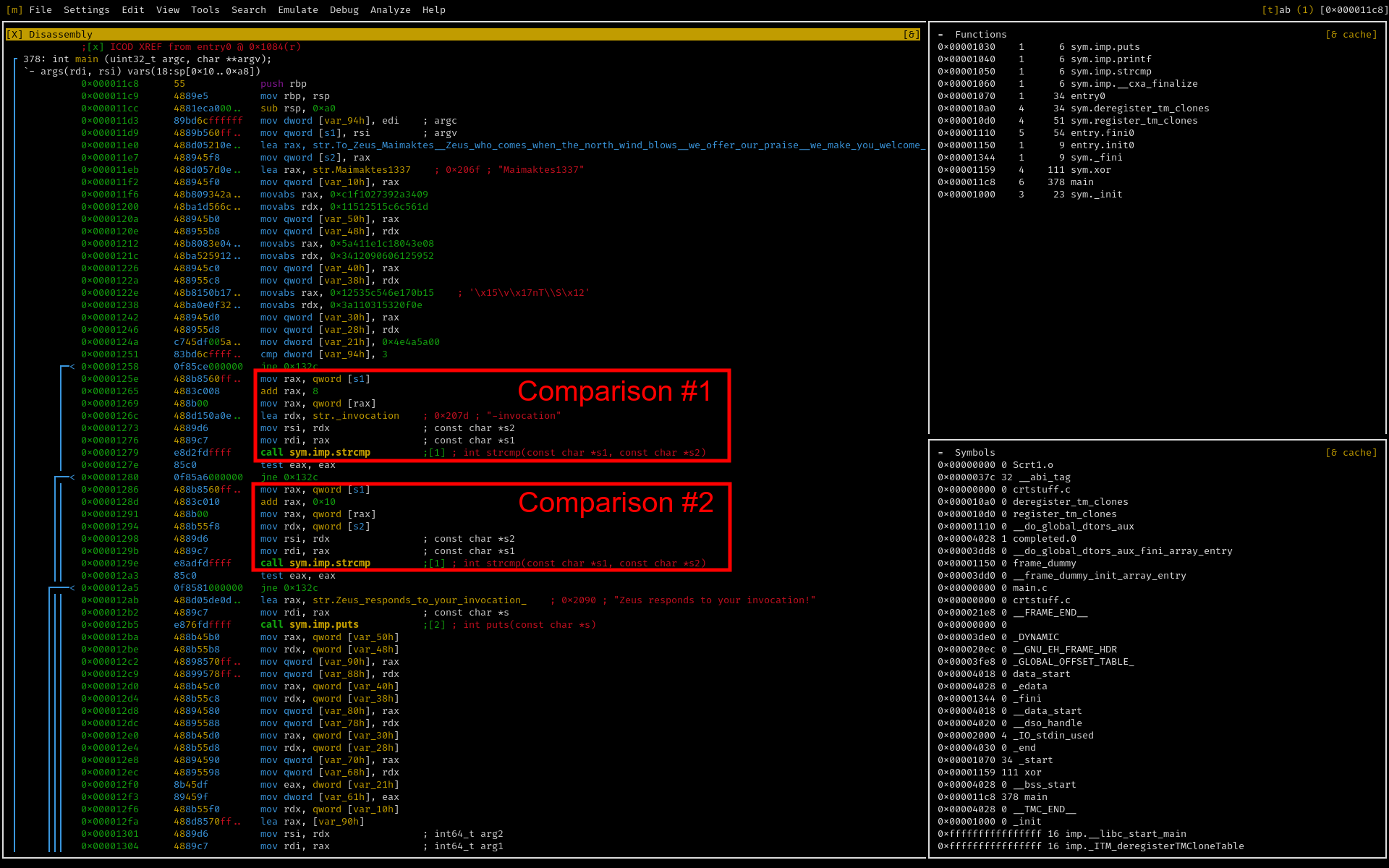Select sym.xor in Functions list
The image size is (1389, 868).
click(x=1090, y=170)
